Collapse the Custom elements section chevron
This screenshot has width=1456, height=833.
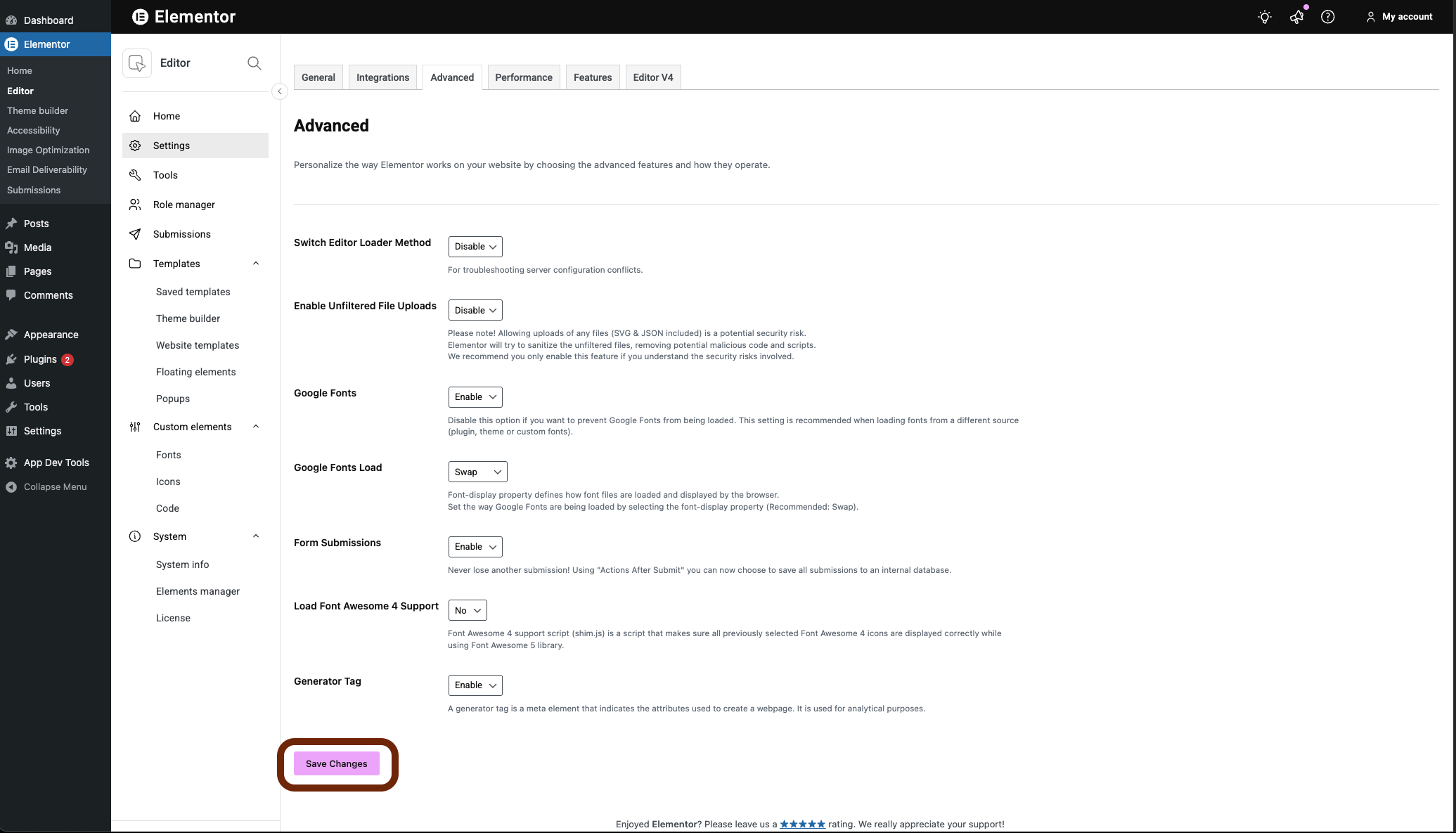click(256, 427)
